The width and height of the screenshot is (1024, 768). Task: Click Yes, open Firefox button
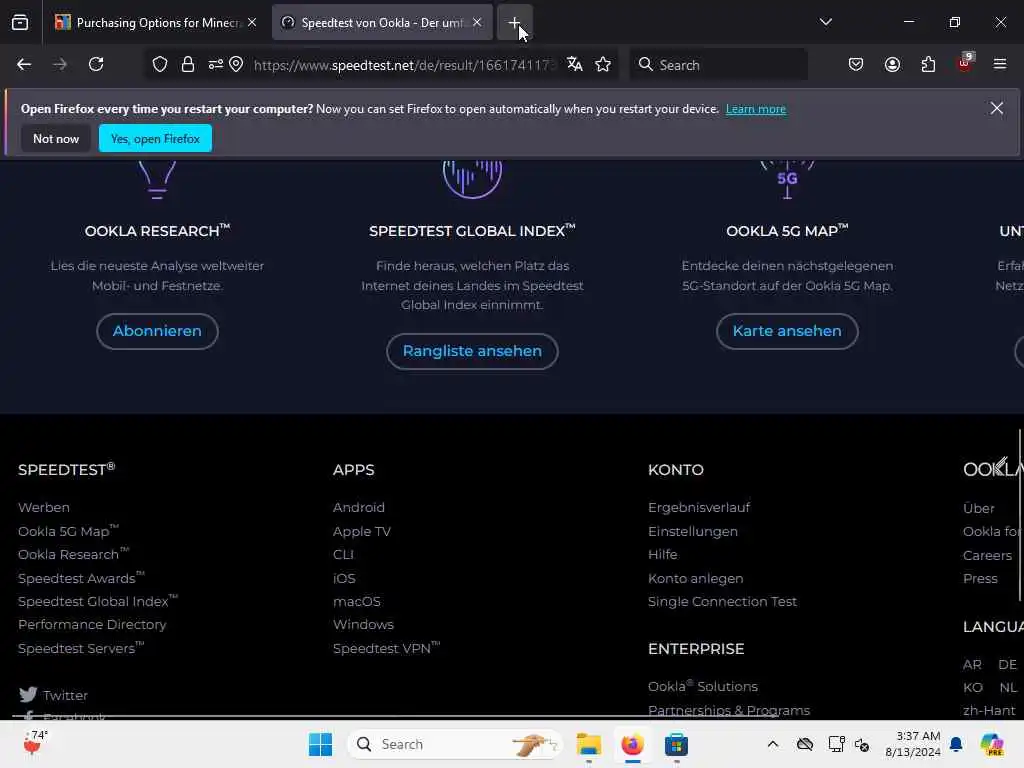coord(155,138)
